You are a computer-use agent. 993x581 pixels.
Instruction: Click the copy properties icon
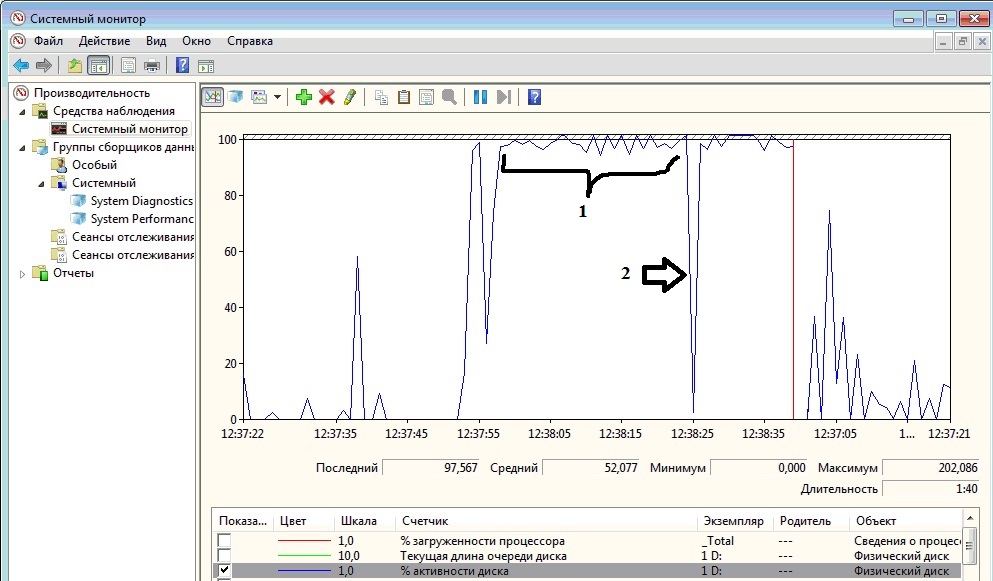(x=381, y=97)
